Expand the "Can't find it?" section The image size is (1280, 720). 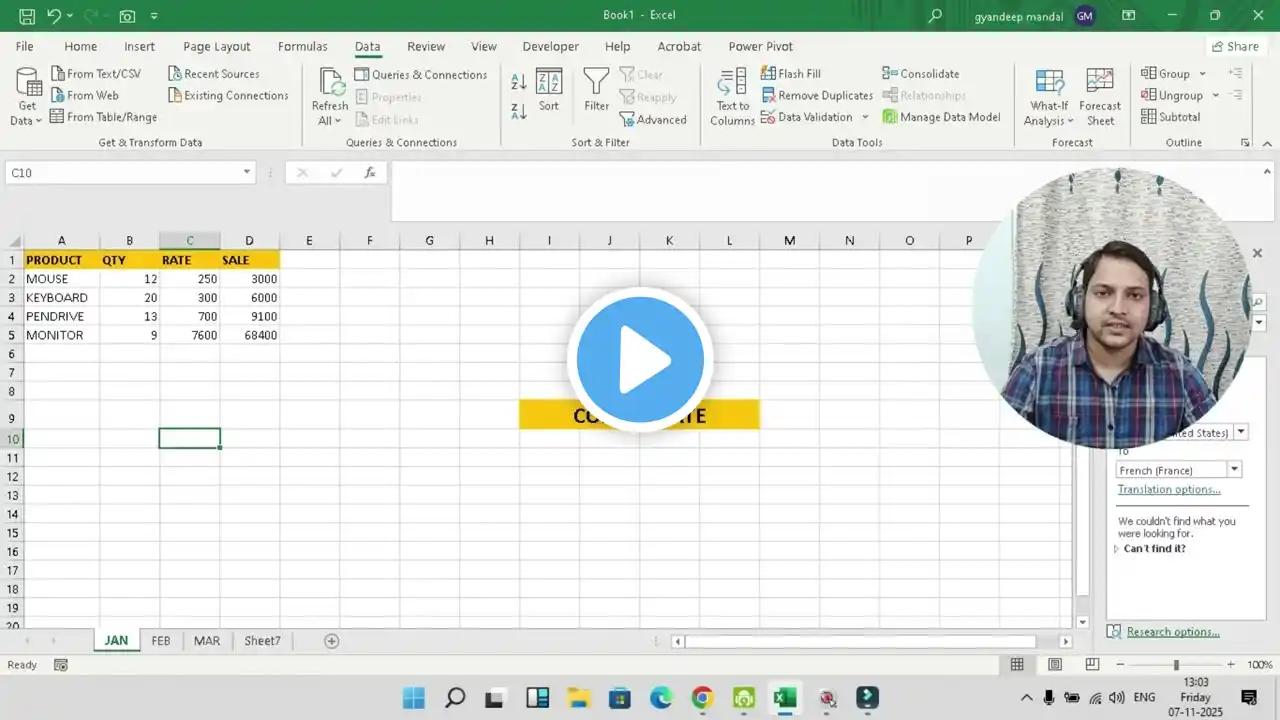pos(1150,549)
